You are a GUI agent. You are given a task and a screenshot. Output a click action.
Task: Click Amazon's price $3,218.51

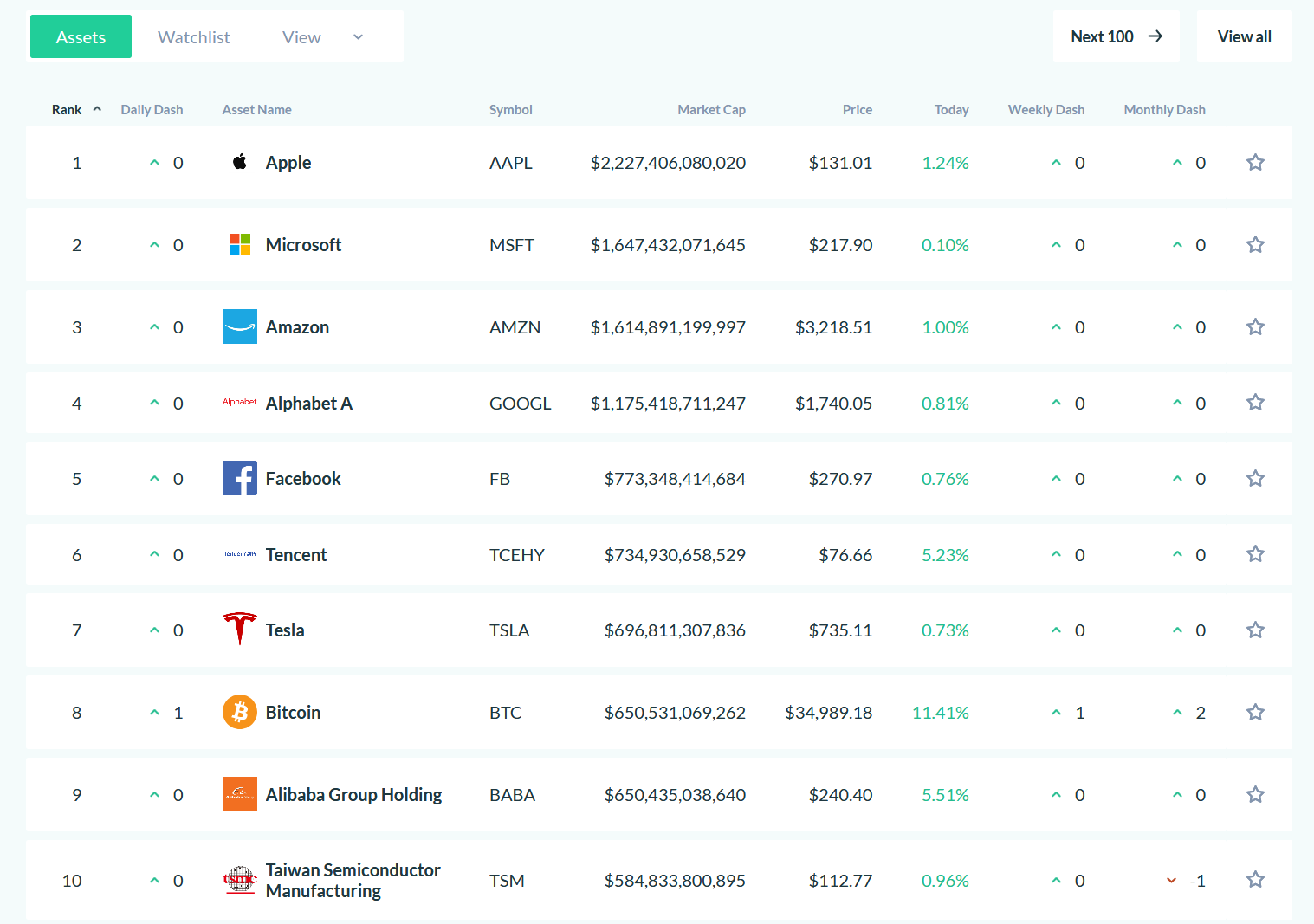pyautogui.click(x=833, y=327)
